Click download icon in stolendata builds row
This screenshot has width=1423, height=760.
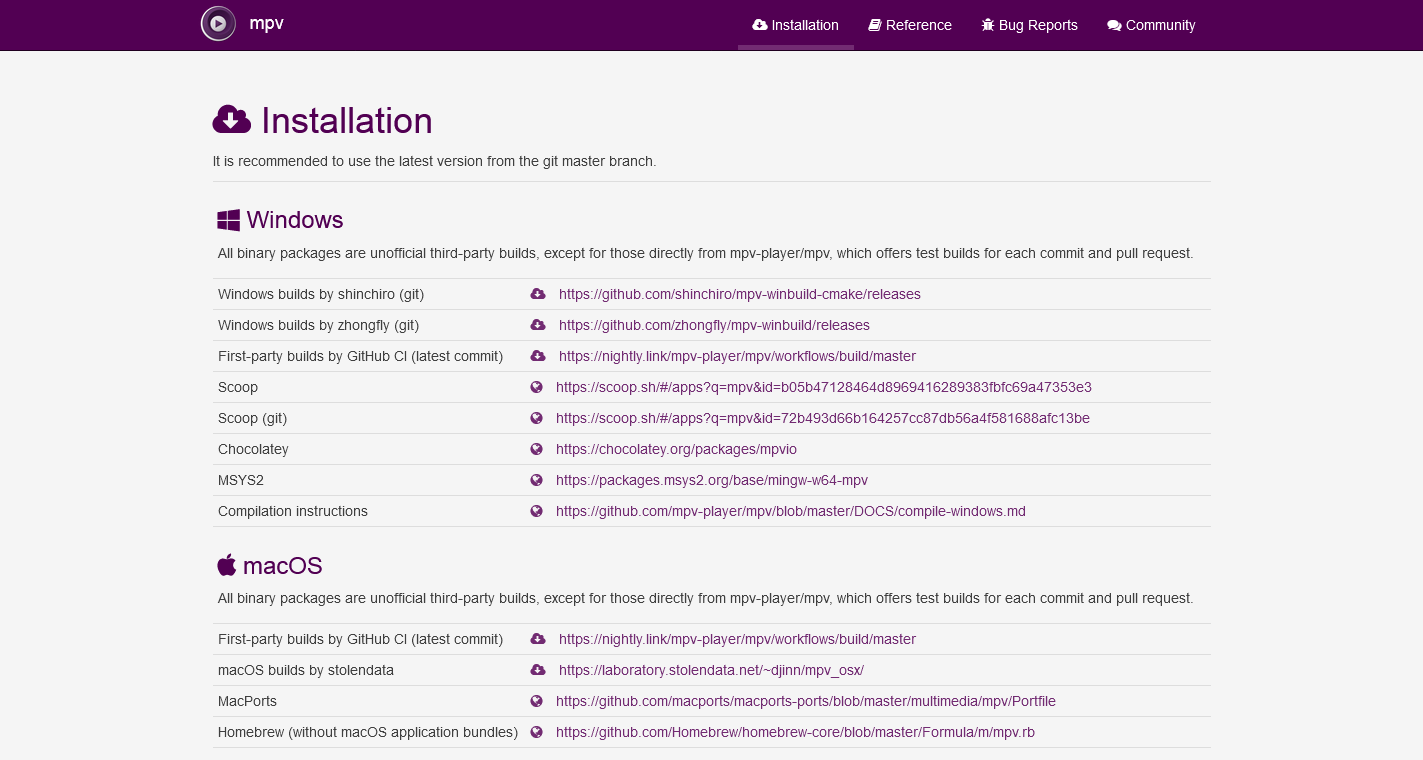(538, 670)
